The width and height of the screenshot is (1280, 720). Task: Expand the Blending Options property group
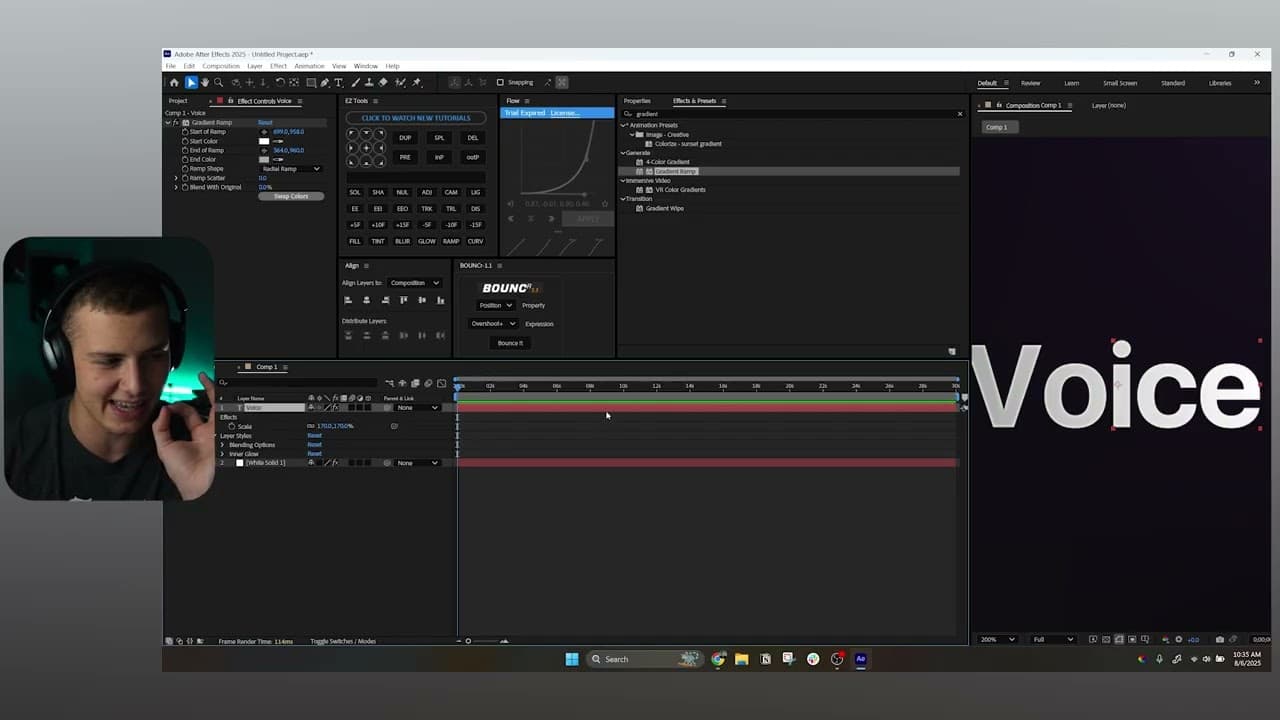(222, 445)
